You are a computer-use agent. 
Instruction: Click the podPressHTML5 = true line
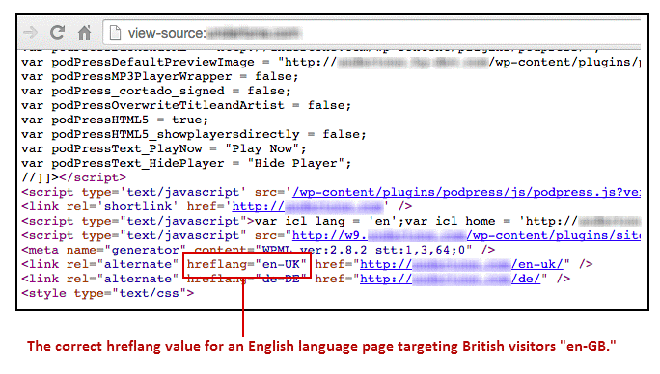click(x=114, y=120)
